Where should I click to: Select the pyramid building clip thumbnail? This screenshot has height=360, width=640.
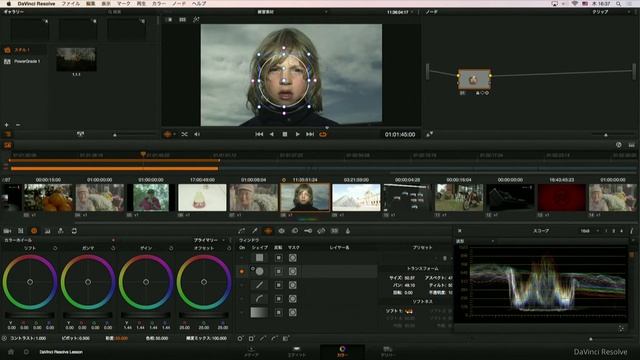[356, 198]
